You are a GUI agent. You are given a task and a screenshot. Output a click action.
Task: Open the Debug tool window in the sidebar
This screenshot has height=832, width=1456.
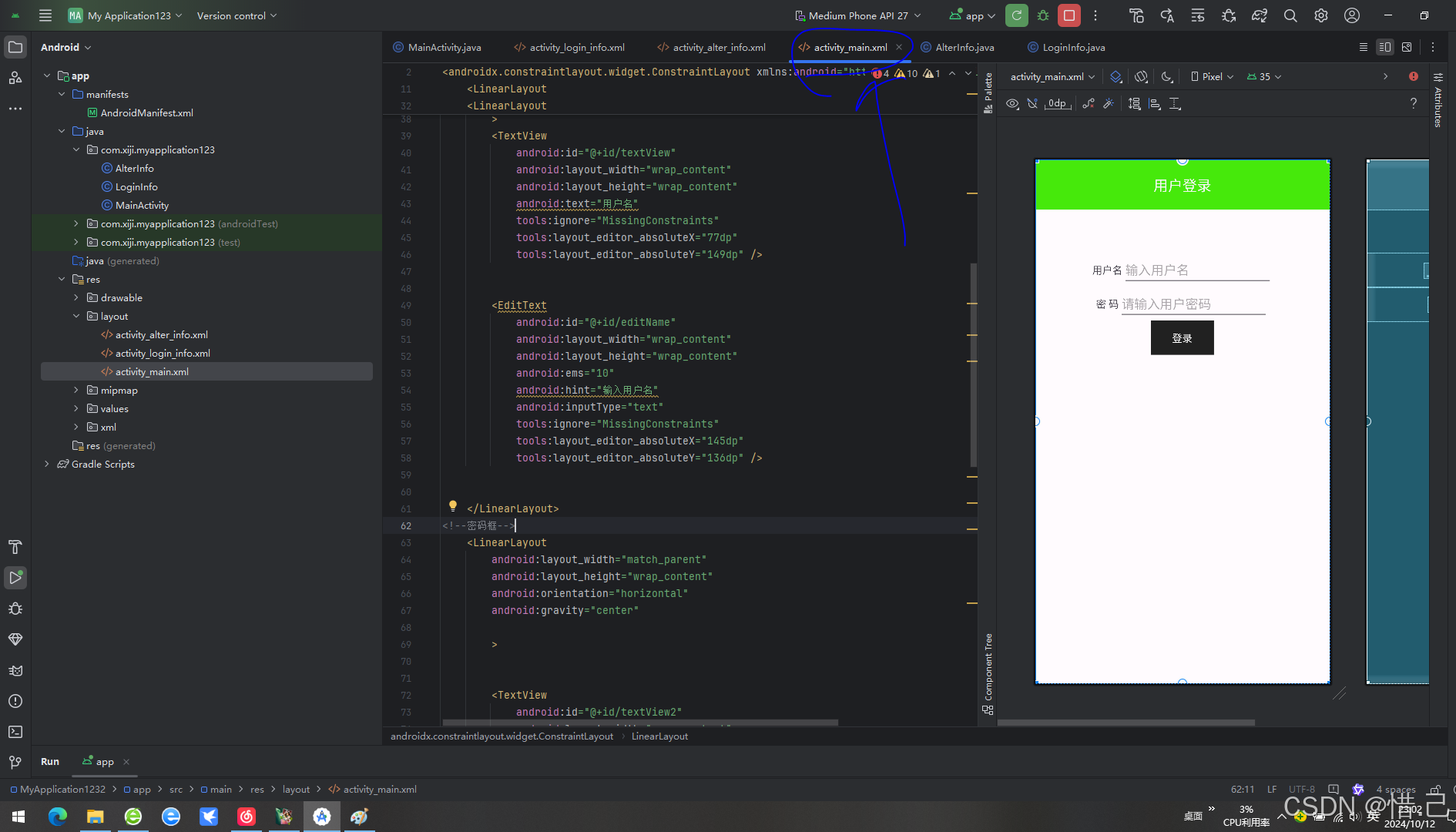tap(15, 609)
